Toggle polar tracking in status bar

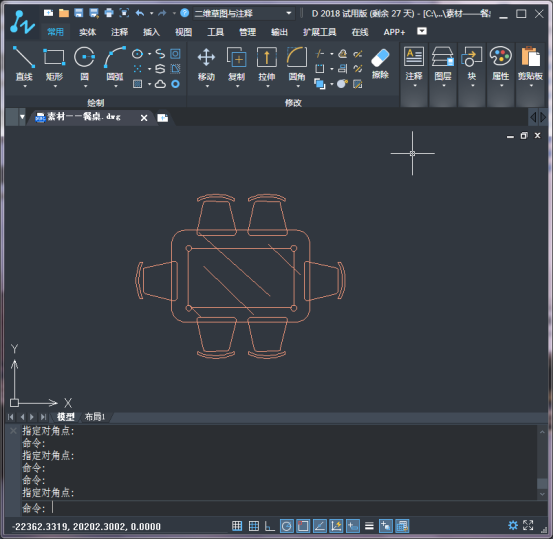287,526
